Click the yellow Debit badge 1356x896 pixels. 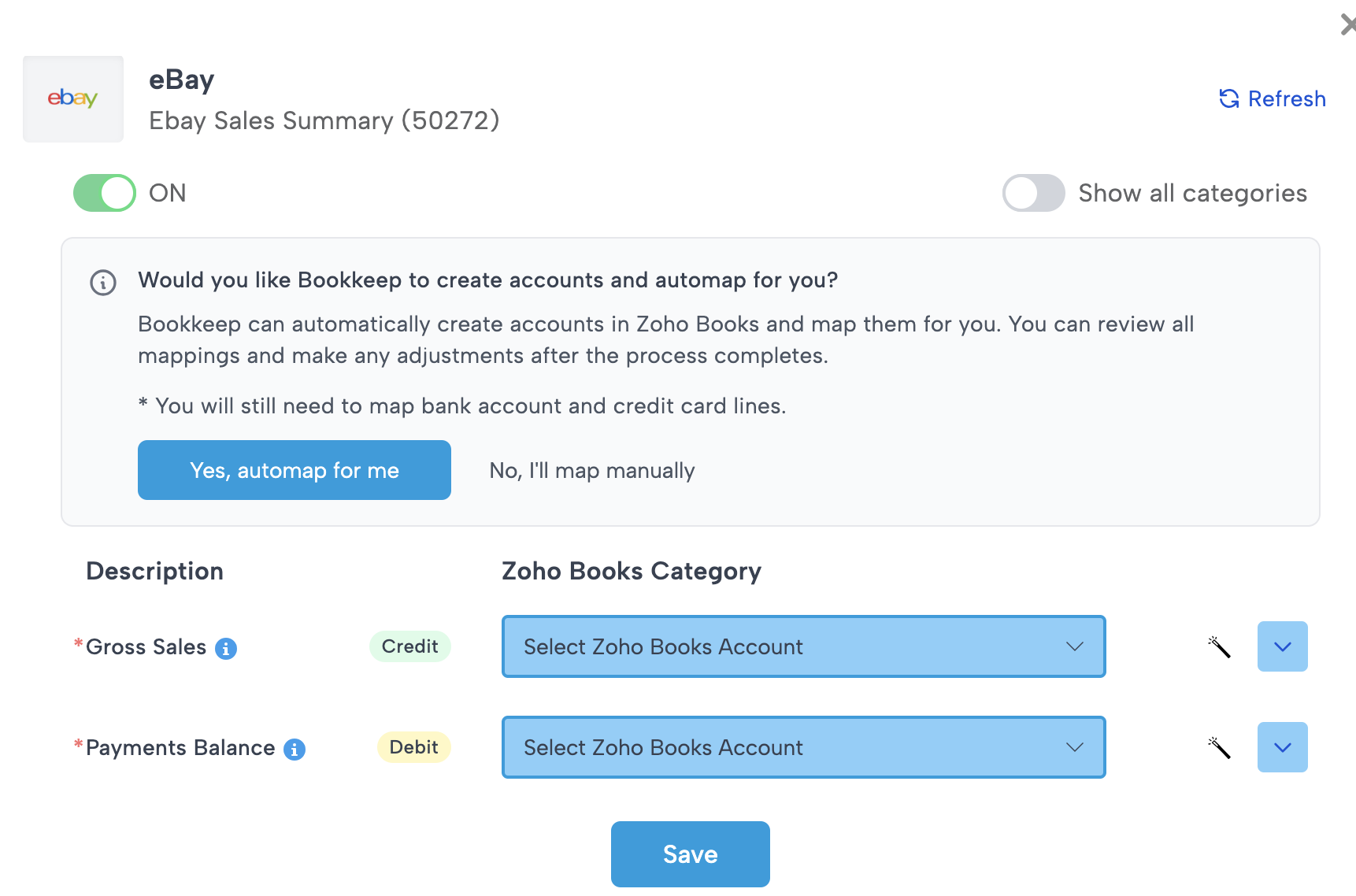413,747
